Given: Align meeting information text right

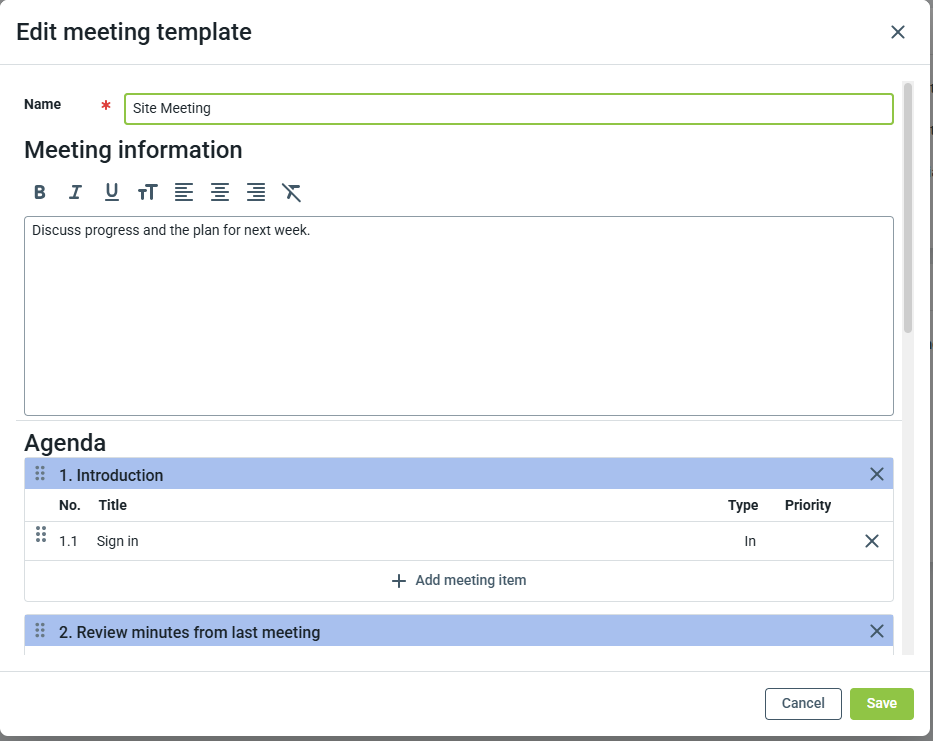Looking at the screenshot, I should (x=256, y=192).
